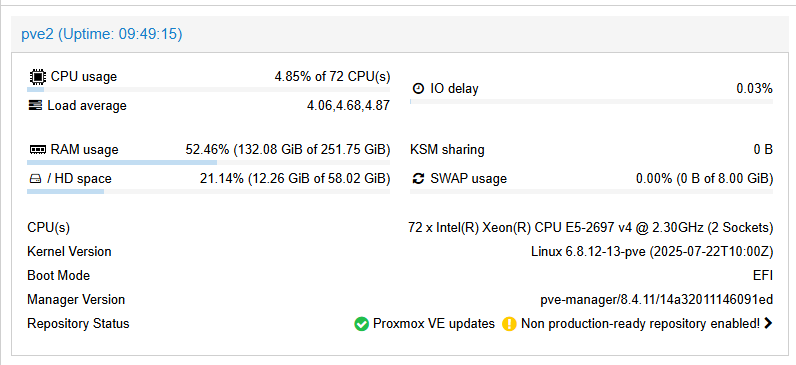The width and height of the screenshot is (796, 365).
Task: Click the KSM sharing label
Action: pos(447,150)
